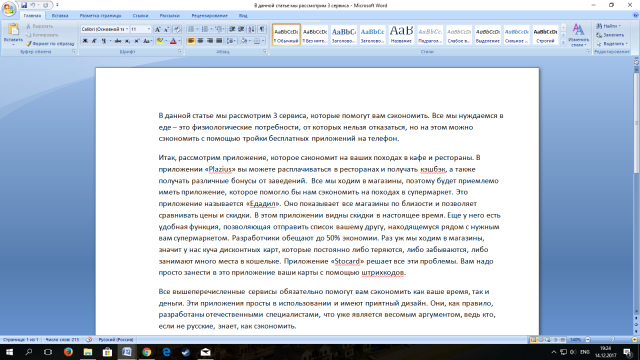Toggle strikethrough formatting
640x360 pixels.
118,41
